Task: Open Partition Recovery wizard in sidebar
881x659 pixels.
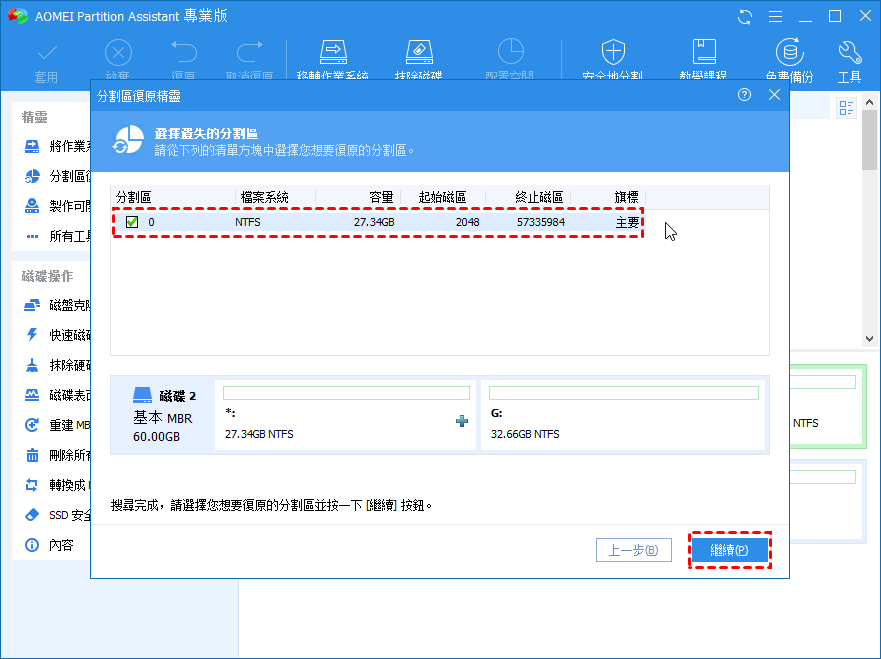Action: click(56, 176)
